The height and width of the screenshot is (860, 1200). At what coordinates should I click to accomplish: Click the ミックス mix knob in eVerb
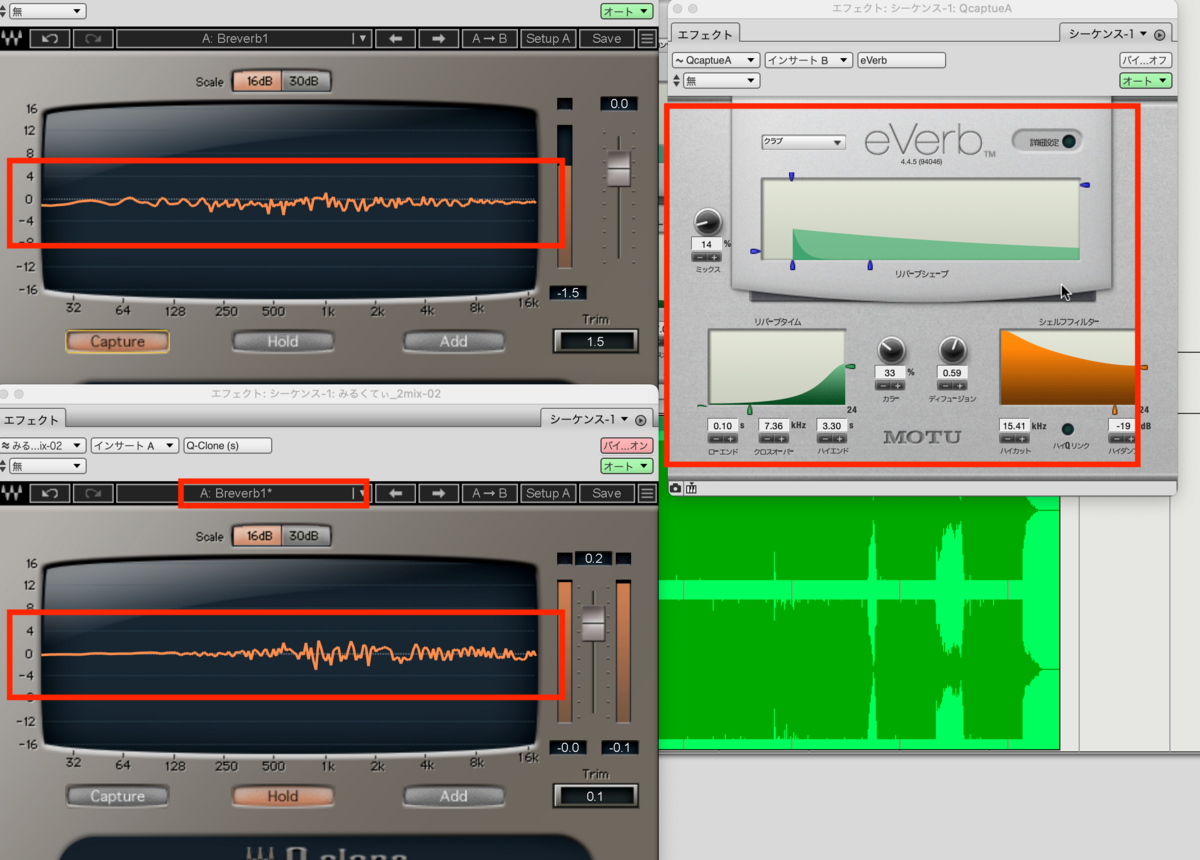(x=707, y=222)
